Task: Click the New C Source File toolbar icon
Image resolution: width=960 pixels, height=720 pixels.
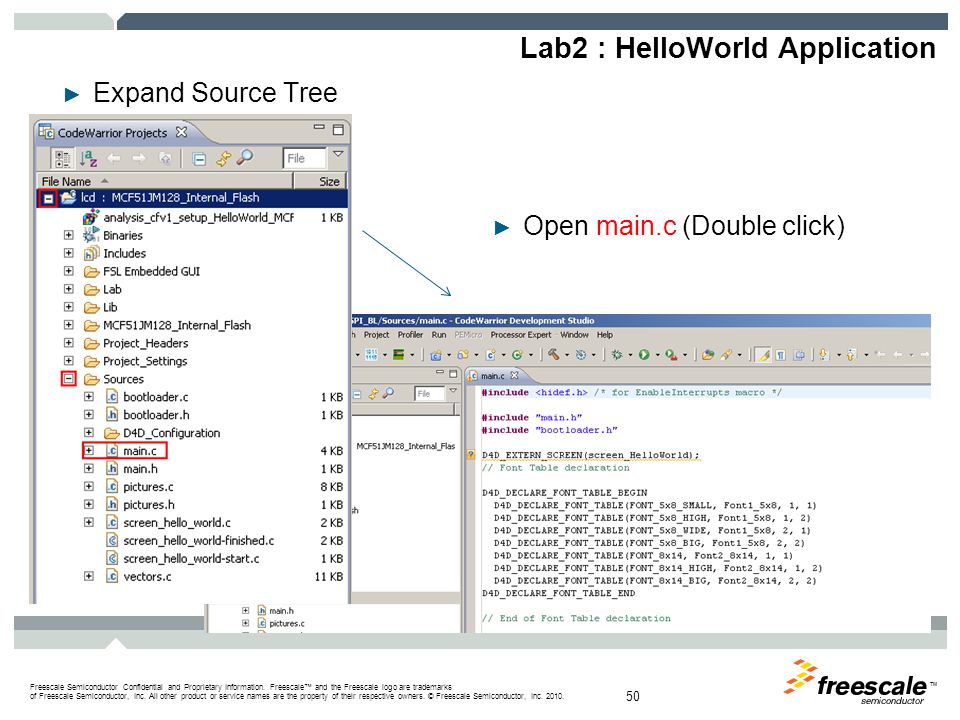Action: pos(490,354)
